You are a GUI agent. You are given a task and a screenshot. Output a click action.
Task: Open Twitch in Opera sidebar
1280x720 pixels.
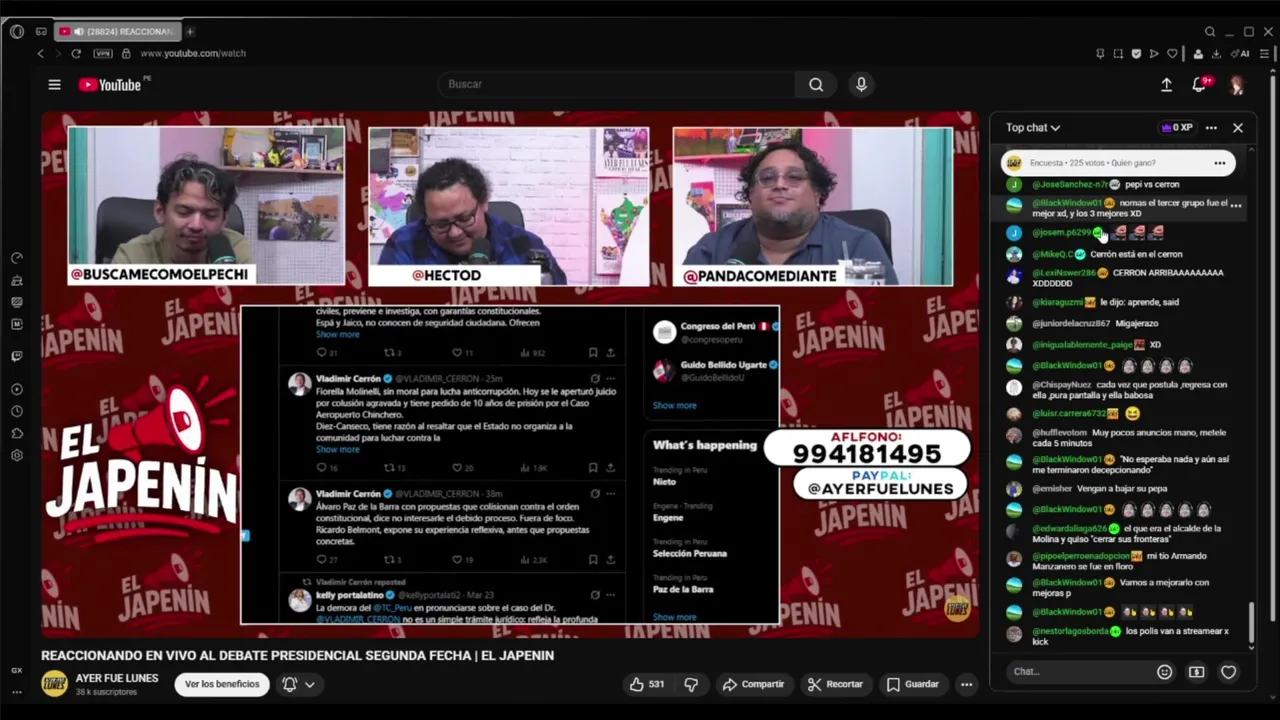click(17, 356)
